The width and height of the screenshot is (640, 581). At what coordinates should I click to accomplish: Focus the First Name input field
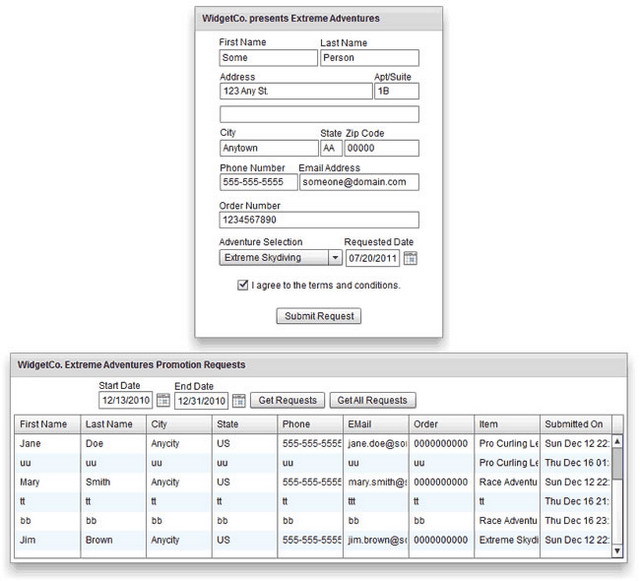click(268, 58)
